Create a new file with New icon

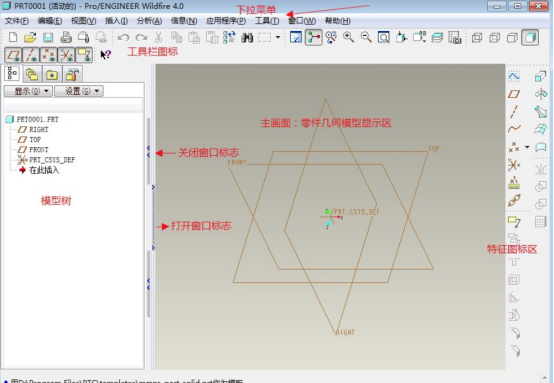[13, 37]
